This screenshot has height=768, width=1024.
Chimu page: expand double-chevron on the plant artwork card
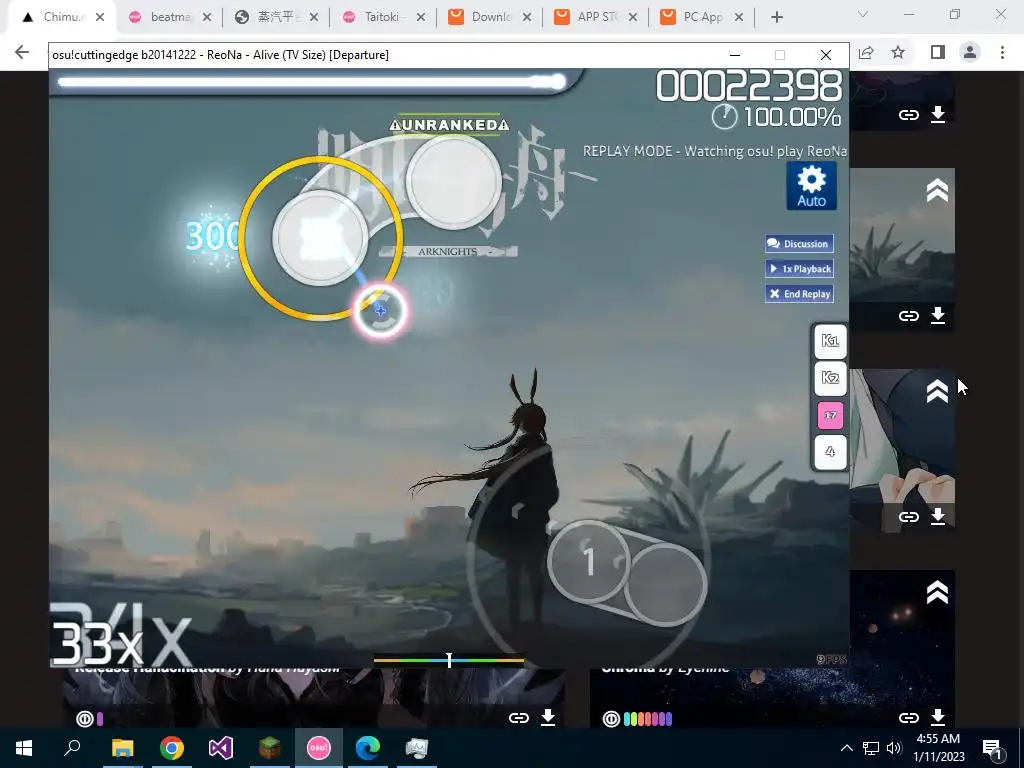(x=937, y=191)
